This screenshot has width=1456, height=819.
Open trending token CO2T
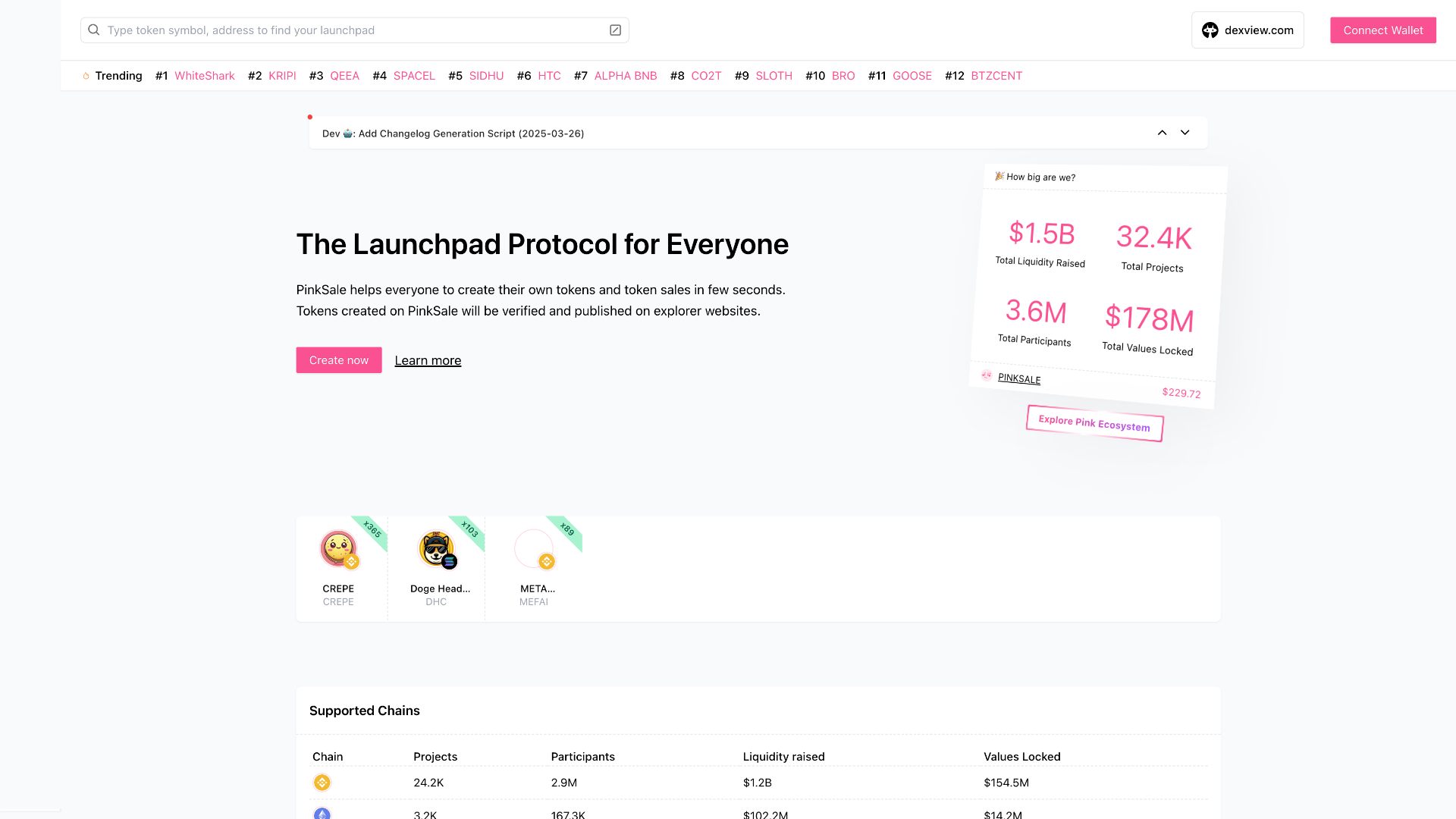click(707, 76)
